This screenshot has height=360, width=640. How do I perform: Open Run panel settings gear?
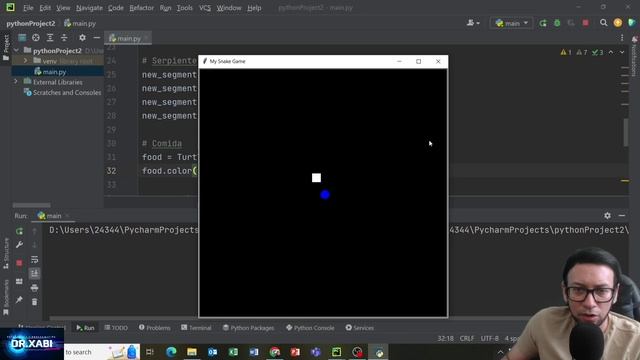pyautogui.click(x=607, y=216)
